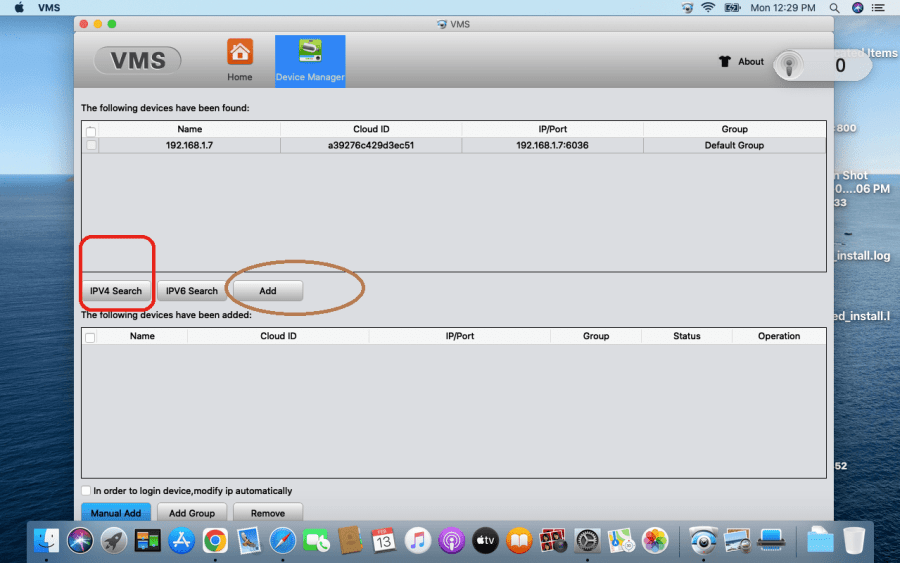
Task: Open System Preferences in the dock
Action: pyautogui.click(x=587, y=541)
